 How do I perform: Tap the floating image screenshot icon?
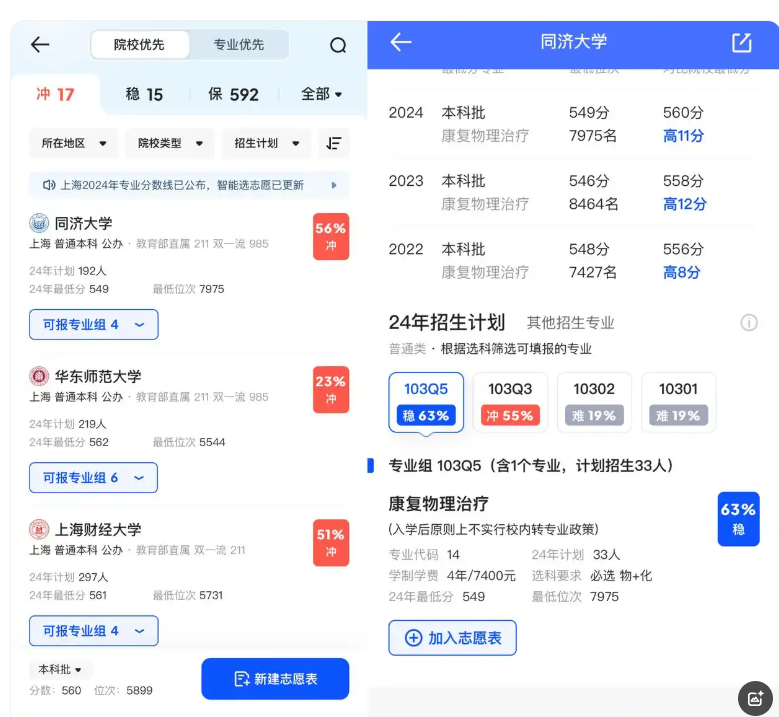tap(755, 698)
